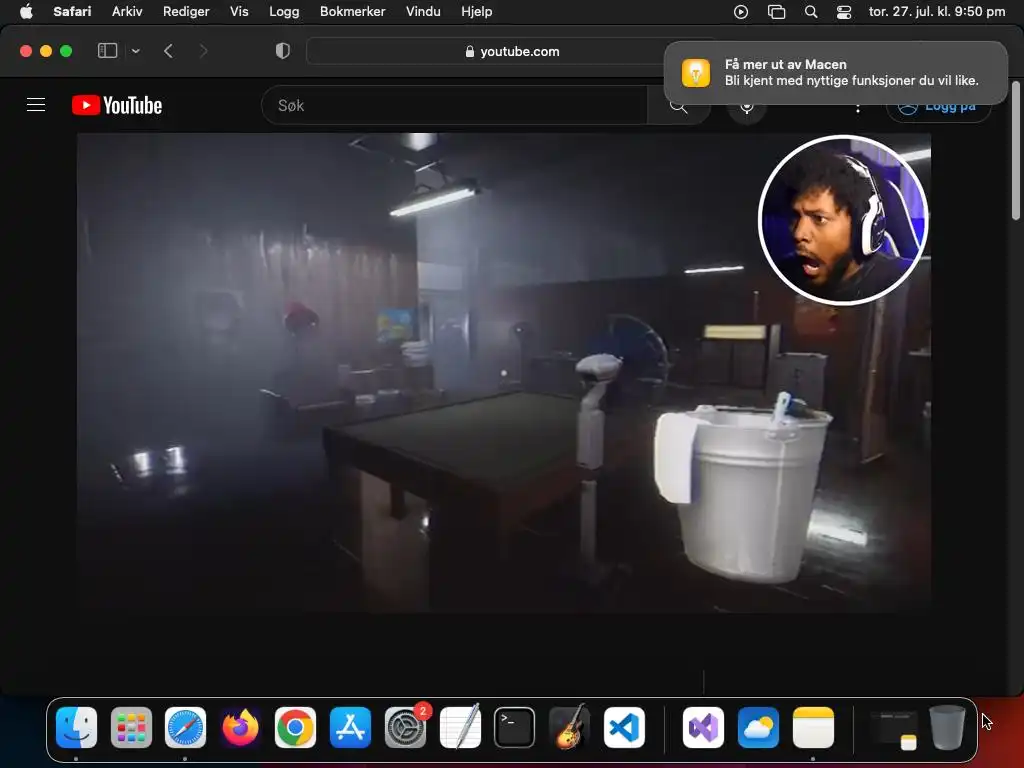This screenshot has width=1024, height=768.
Task: Open the Rediger menu
Action: click(x=186, y=11)
